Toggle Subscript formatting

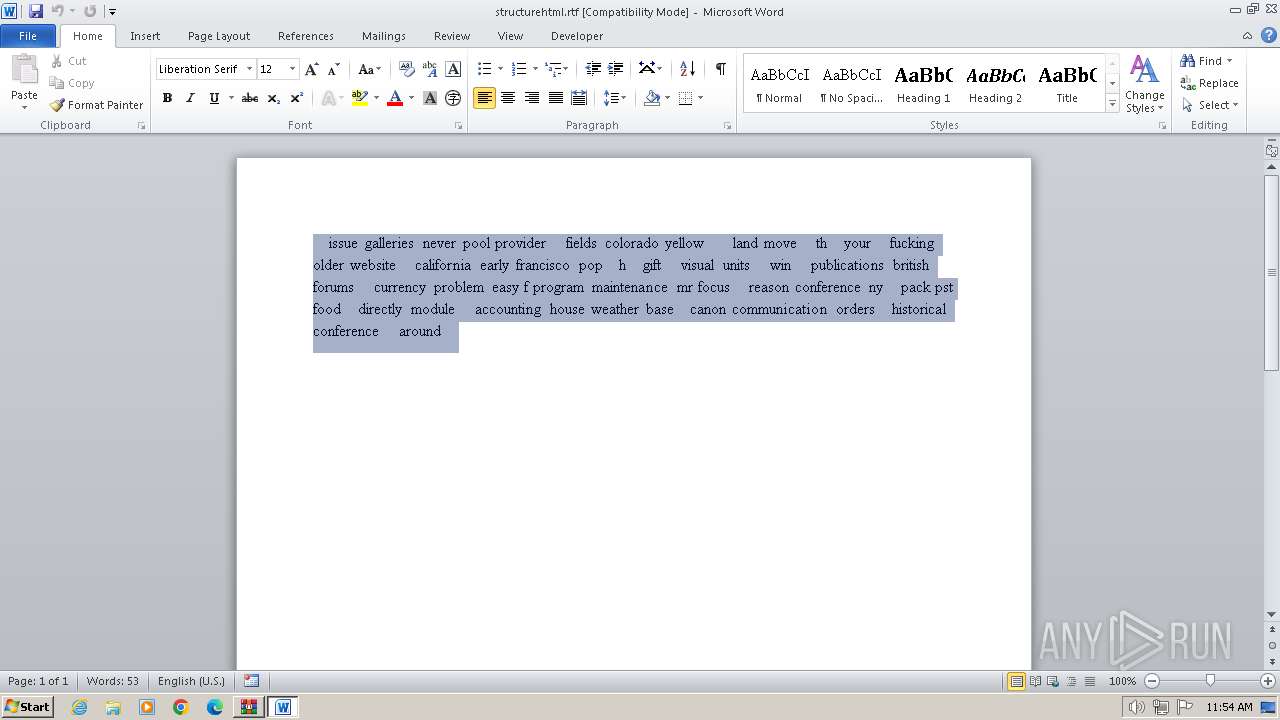click(274, 98)
